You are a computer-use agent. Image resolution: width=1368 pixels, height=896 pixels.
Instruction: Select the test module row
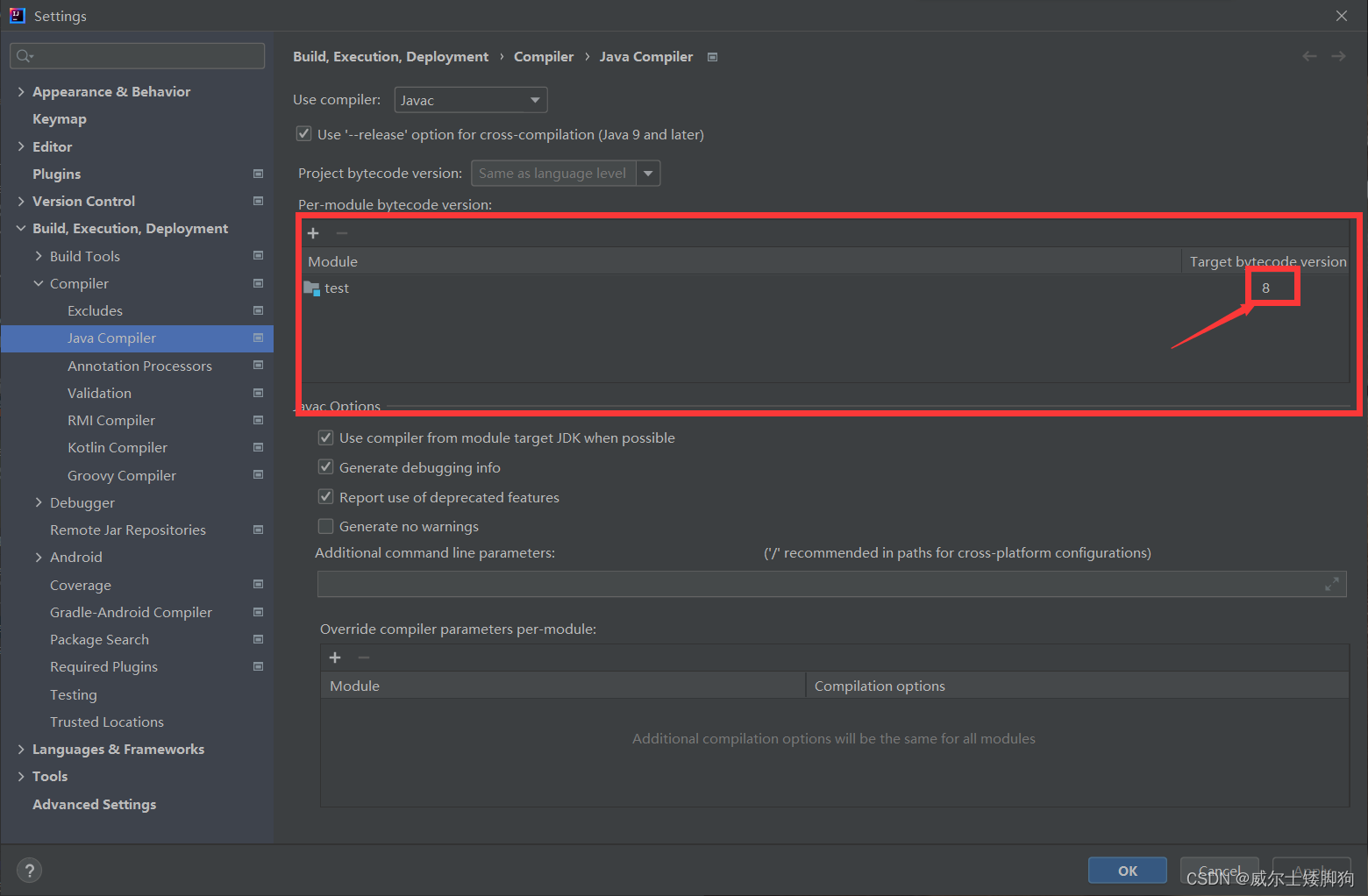tap(824, 288)
